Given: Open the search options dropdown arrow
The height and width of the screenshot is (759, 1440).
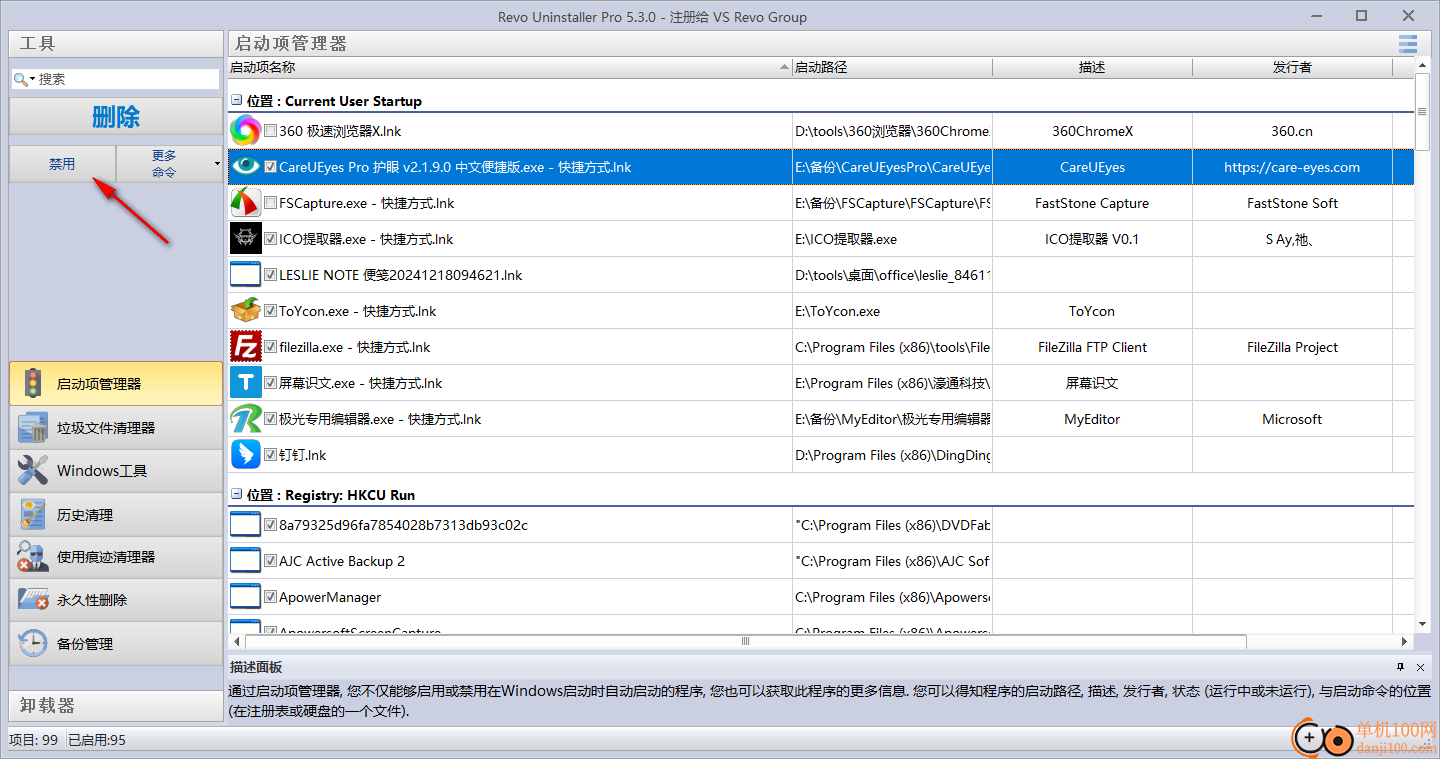Looking at the screenshot, I should (x=32, y=79).
